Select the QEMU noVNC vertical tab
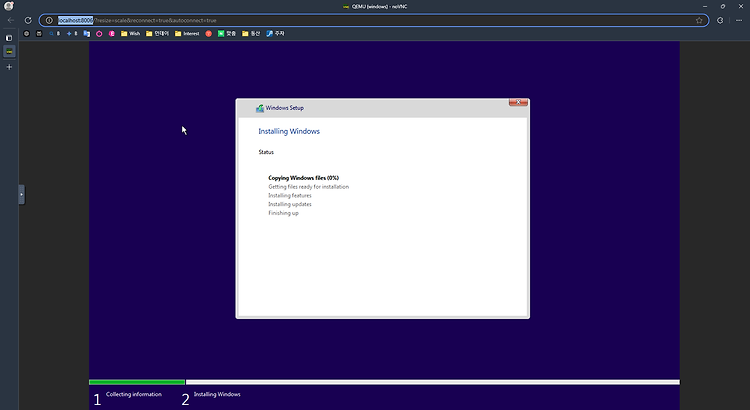Image resolution: width=750 pixels, height=410 pixels. [x=9, y=51]
